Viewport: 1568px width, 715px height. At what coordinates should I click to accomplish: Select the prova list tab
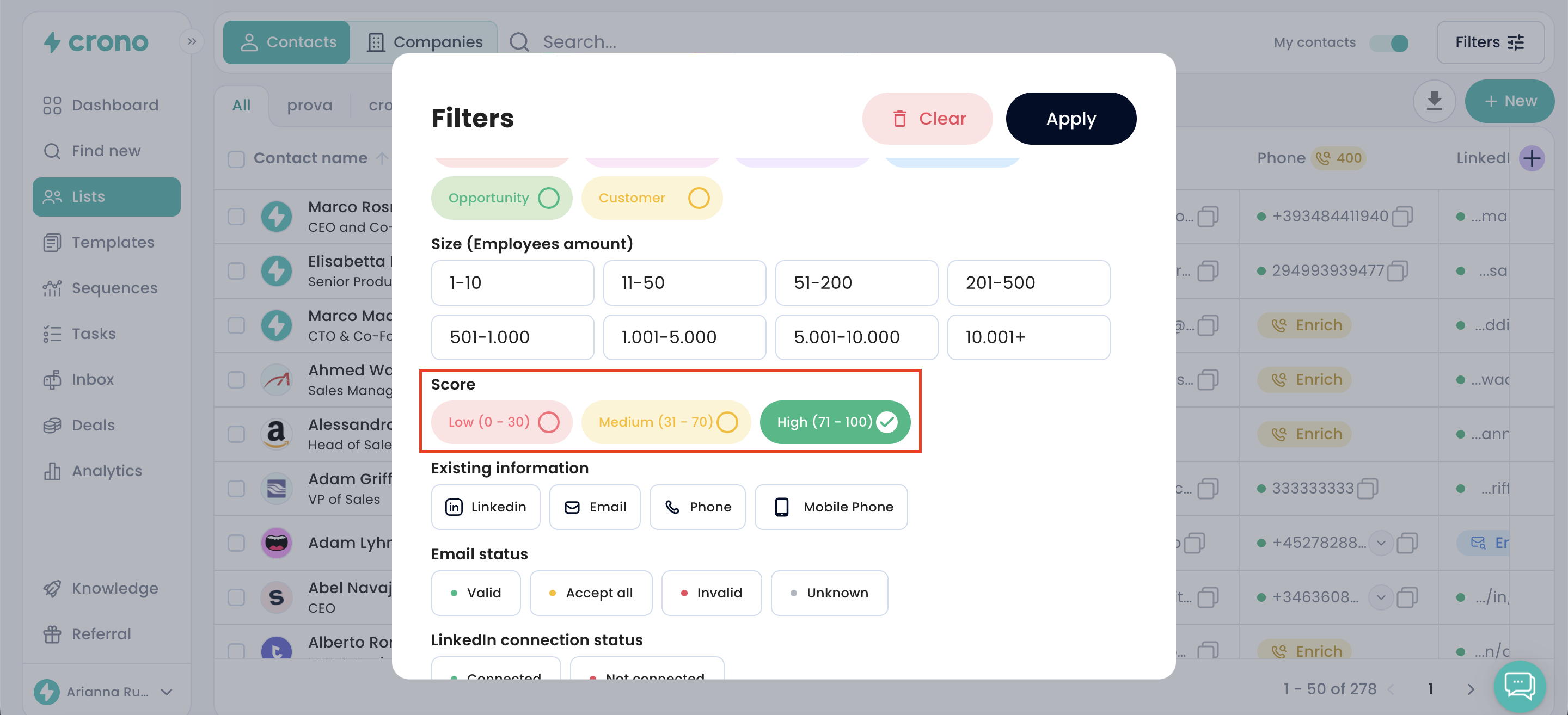click(x=309, y=105)
